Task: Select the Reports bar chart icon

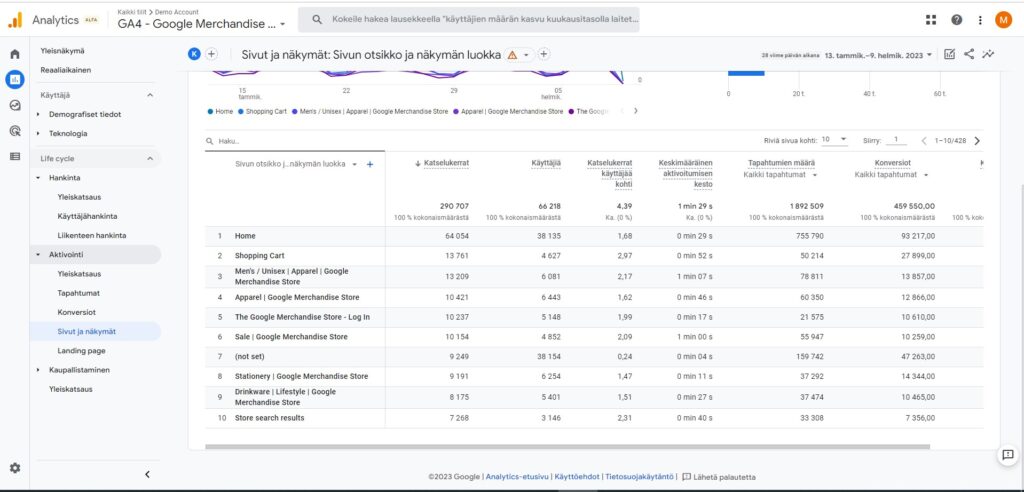Action: pyautogui.click(x=14, y=80)
